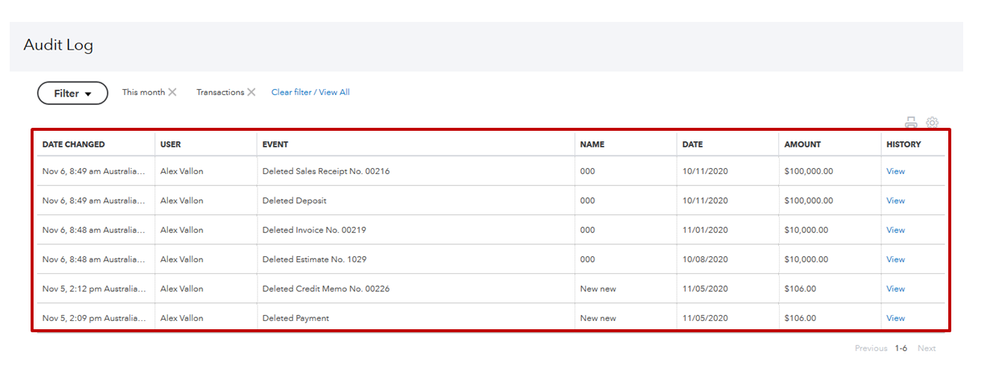Open table settings gear
This screenshot has width=999, height=375.
[932, 122]
